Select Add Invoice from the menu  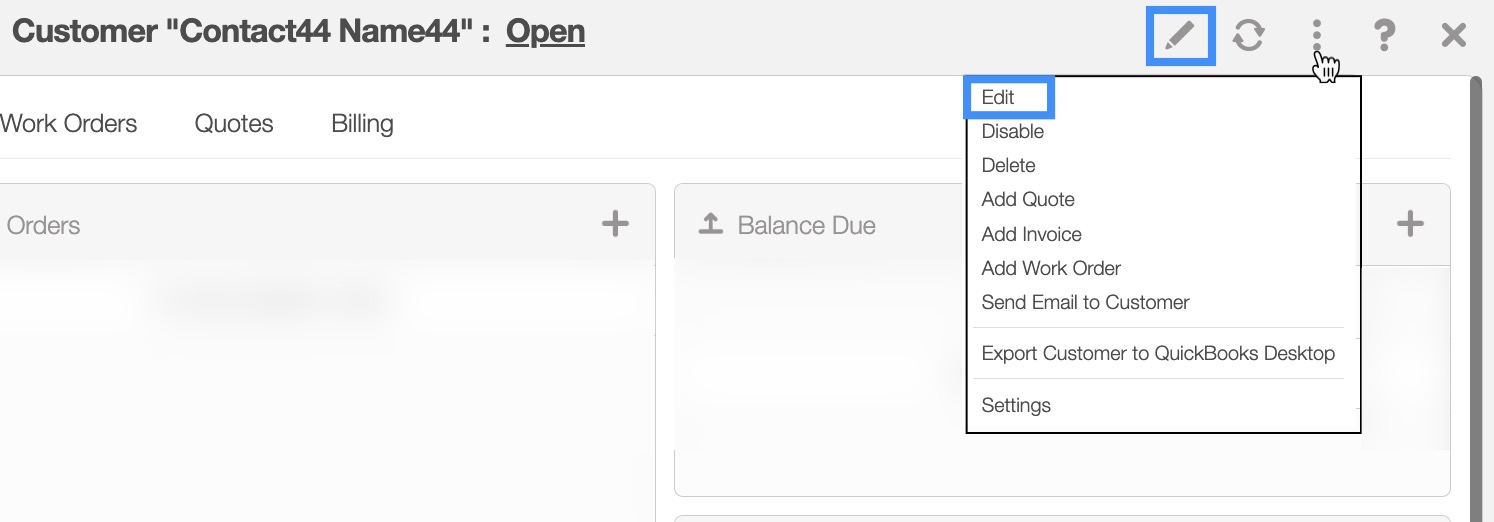[1031, 234]
